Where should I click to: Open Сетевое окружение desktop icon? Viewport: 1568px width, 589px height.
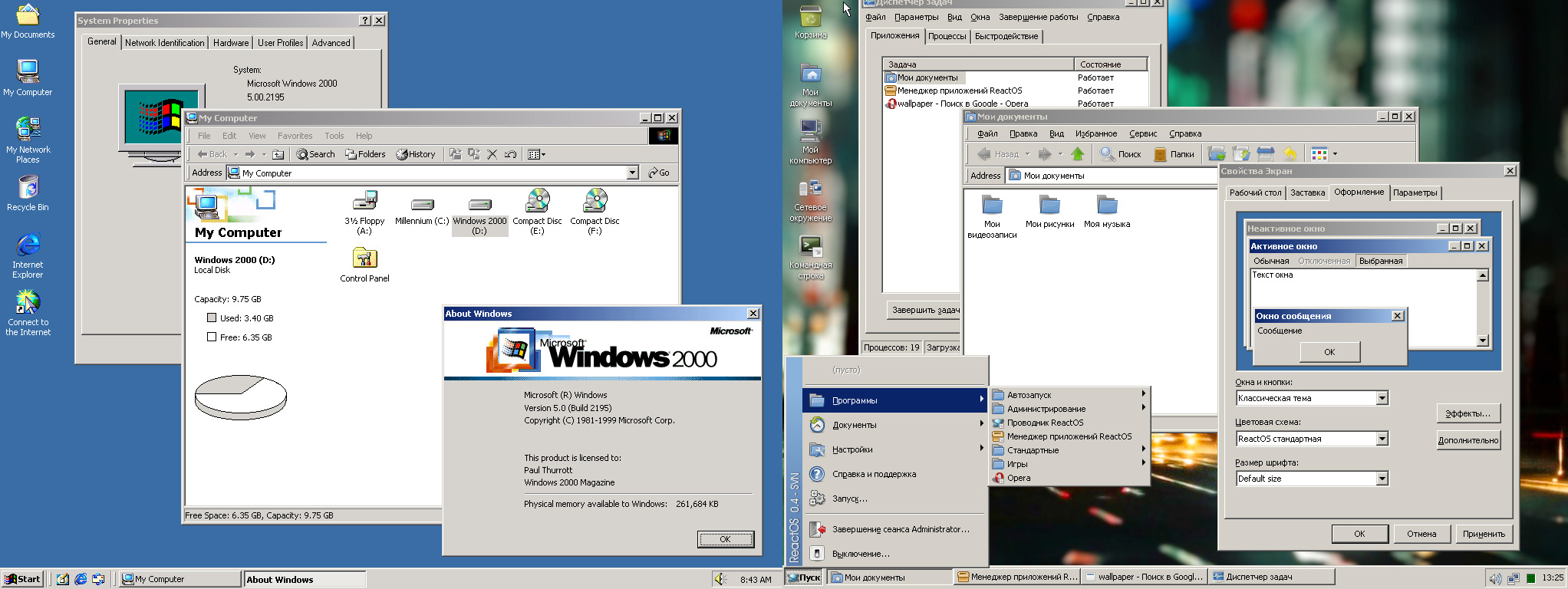click(x=811, y=201)
